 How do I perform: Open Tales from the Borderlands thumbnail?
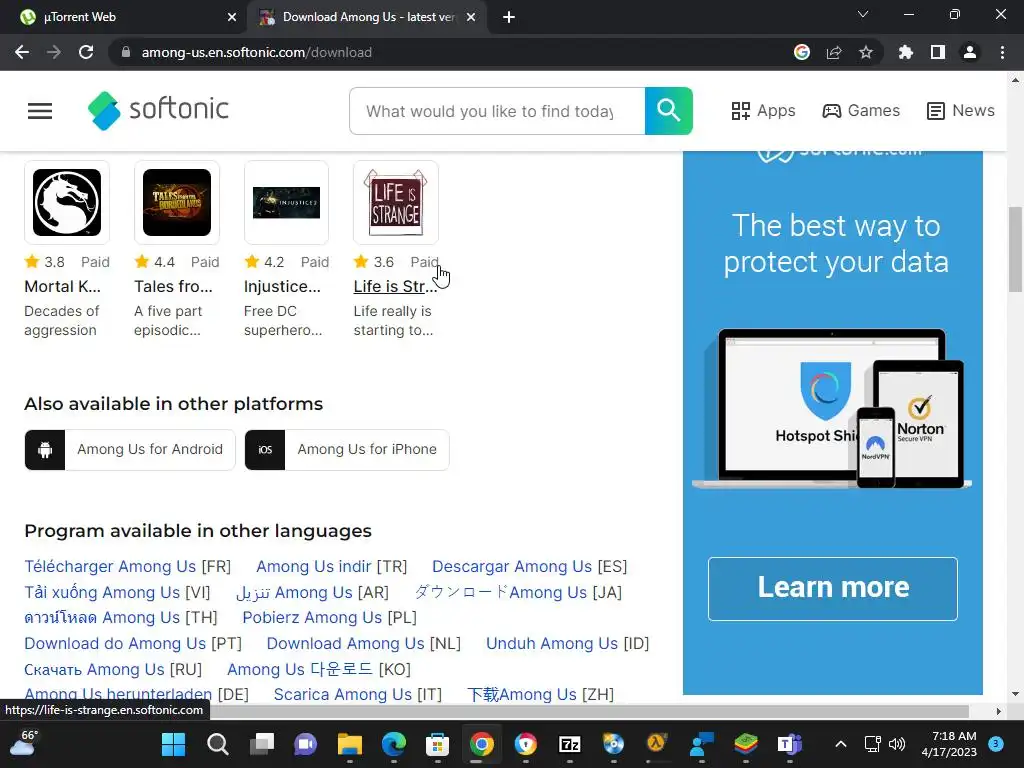[177, 202]
